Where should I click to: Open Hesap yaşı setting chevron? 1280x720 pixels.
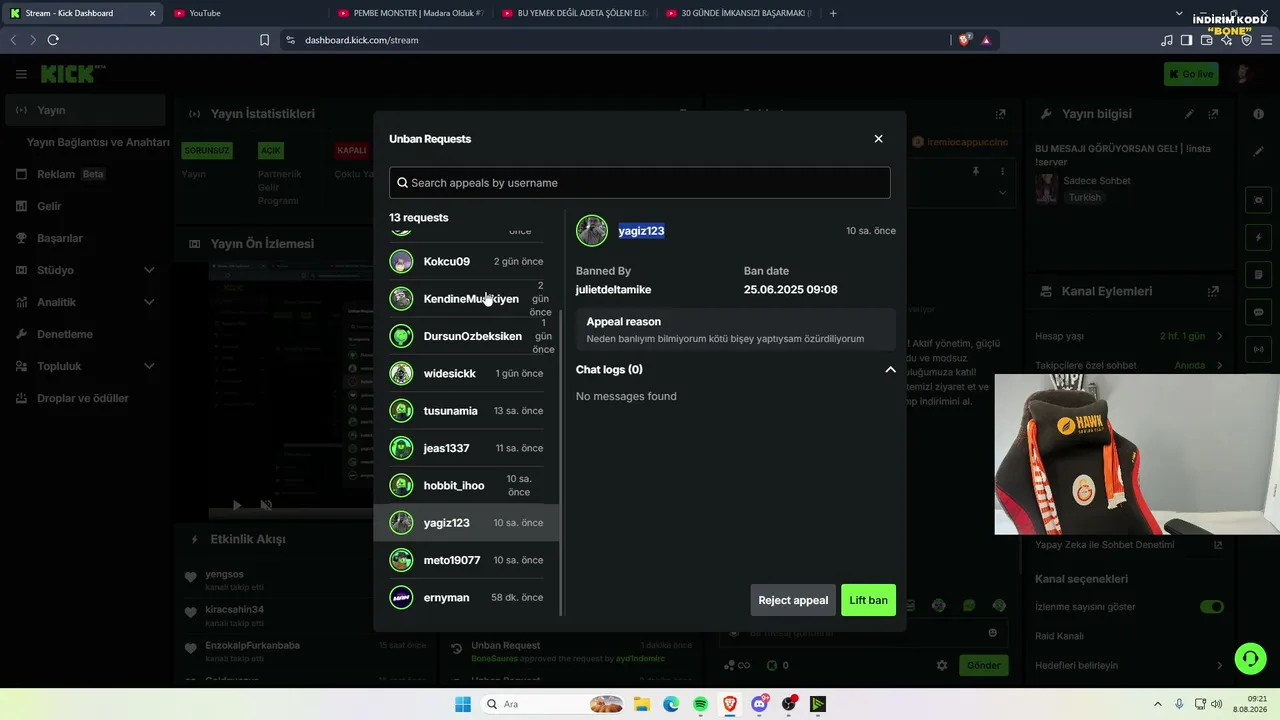[1220, 336]
